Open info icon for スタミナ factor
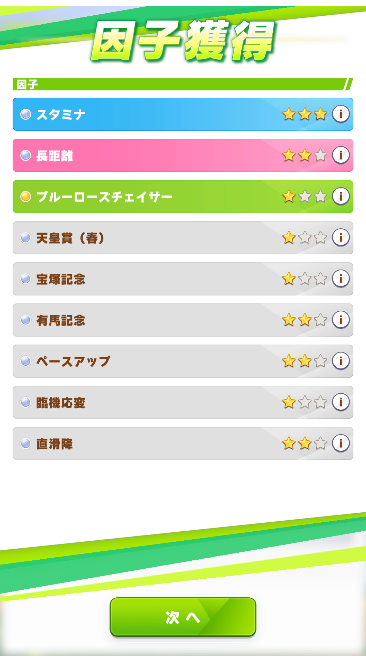 point(341,114)
